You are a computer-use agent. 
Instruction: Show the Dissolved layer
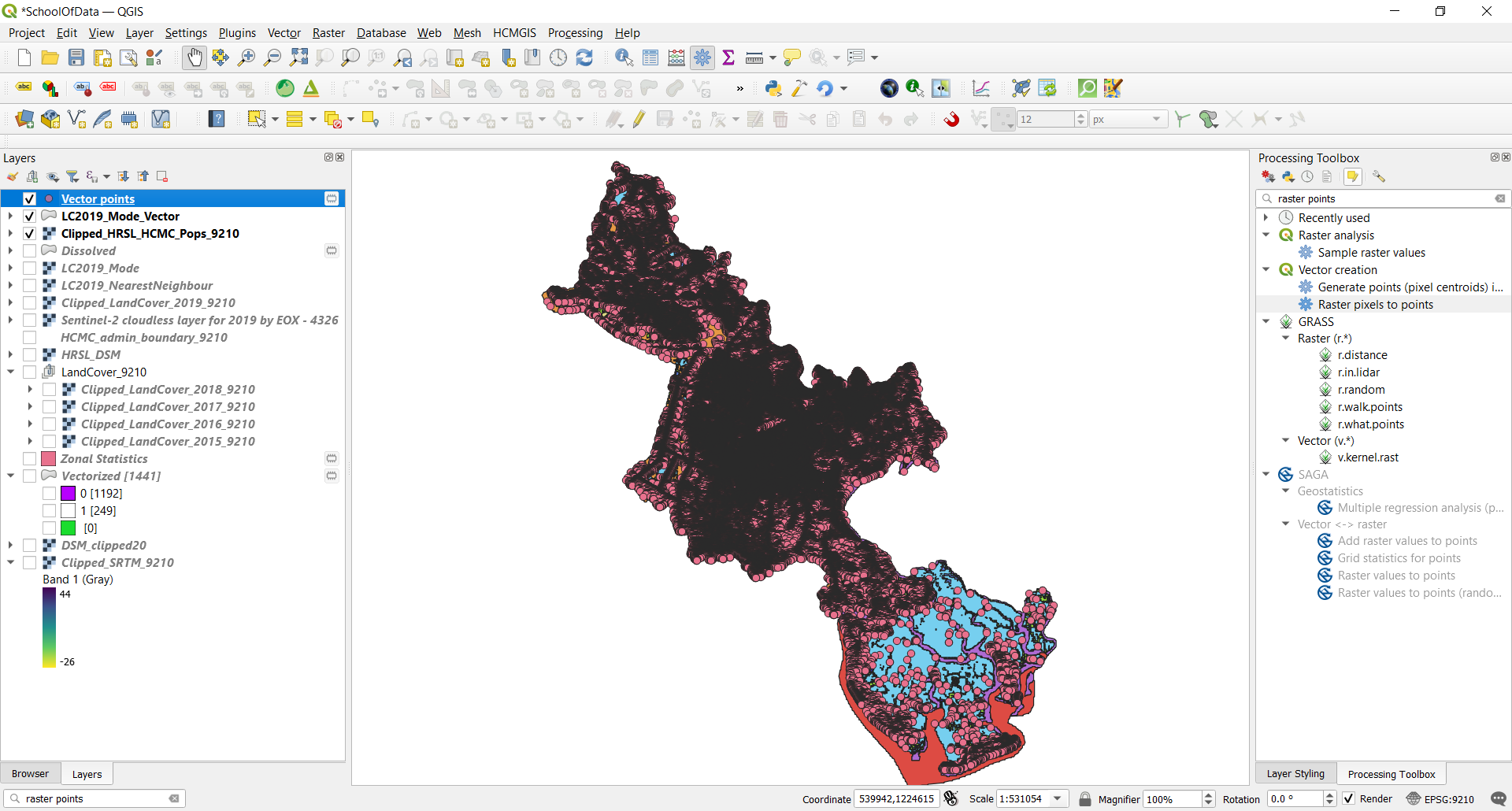pos(29,251)
